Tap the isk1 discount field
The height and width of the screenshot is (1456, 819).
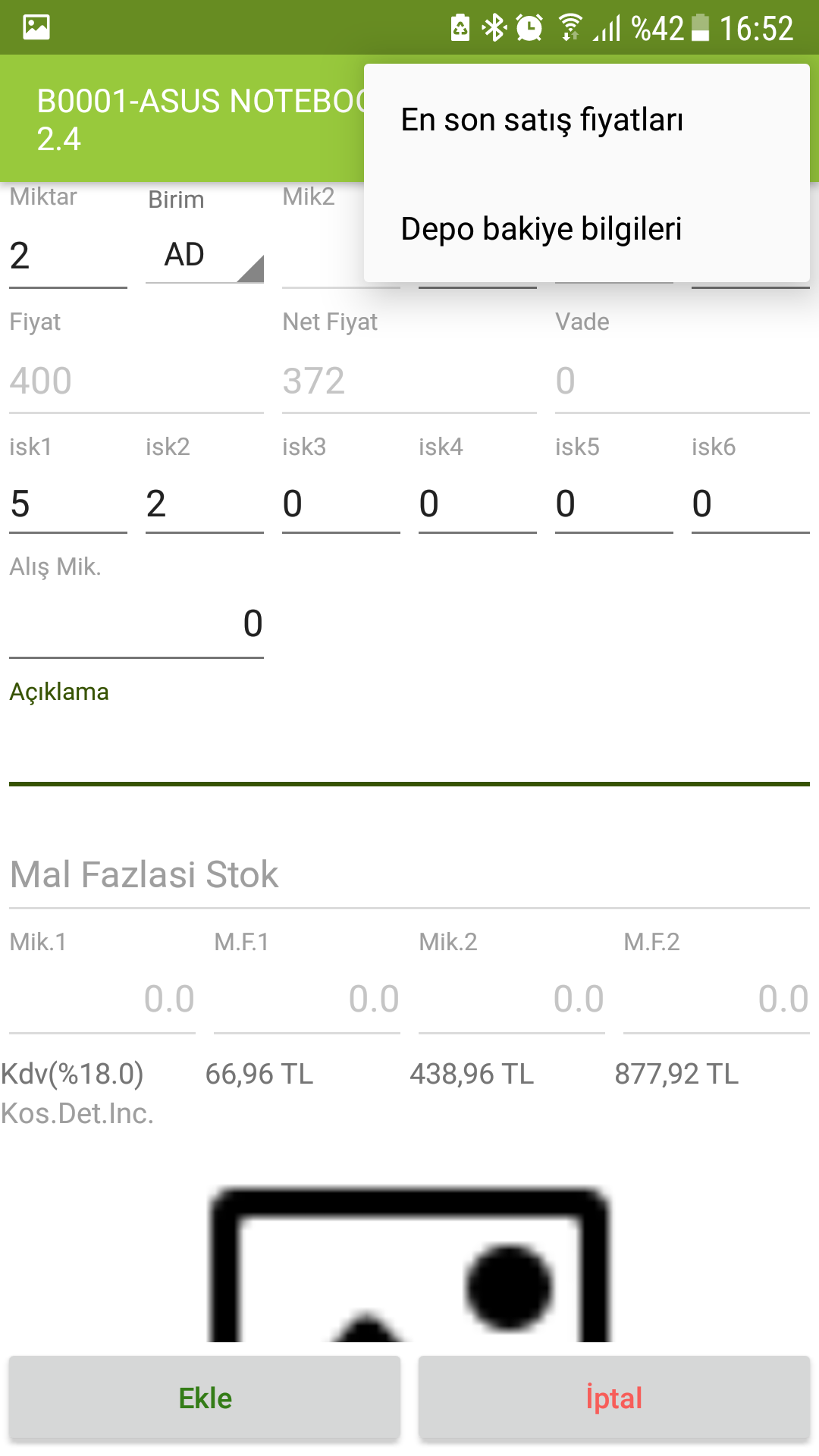pyautogui.click(x=68, y=504)
